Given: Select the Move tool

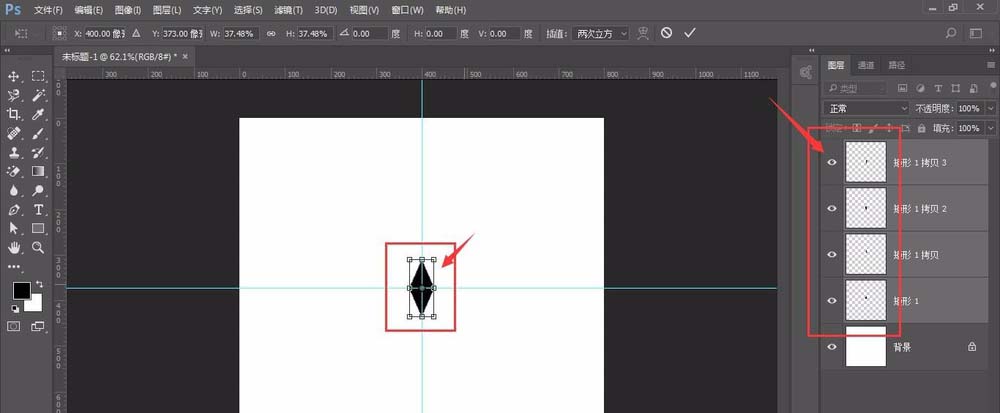Looking at the screenshot, I should pyautogui.click(x=14, y=76).
